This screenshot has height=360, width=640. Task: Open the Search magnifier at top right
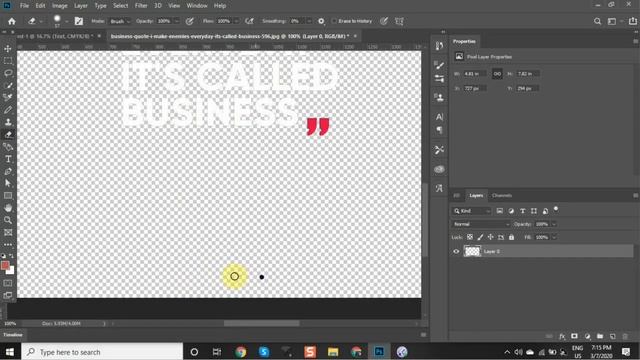coord(597,21)
